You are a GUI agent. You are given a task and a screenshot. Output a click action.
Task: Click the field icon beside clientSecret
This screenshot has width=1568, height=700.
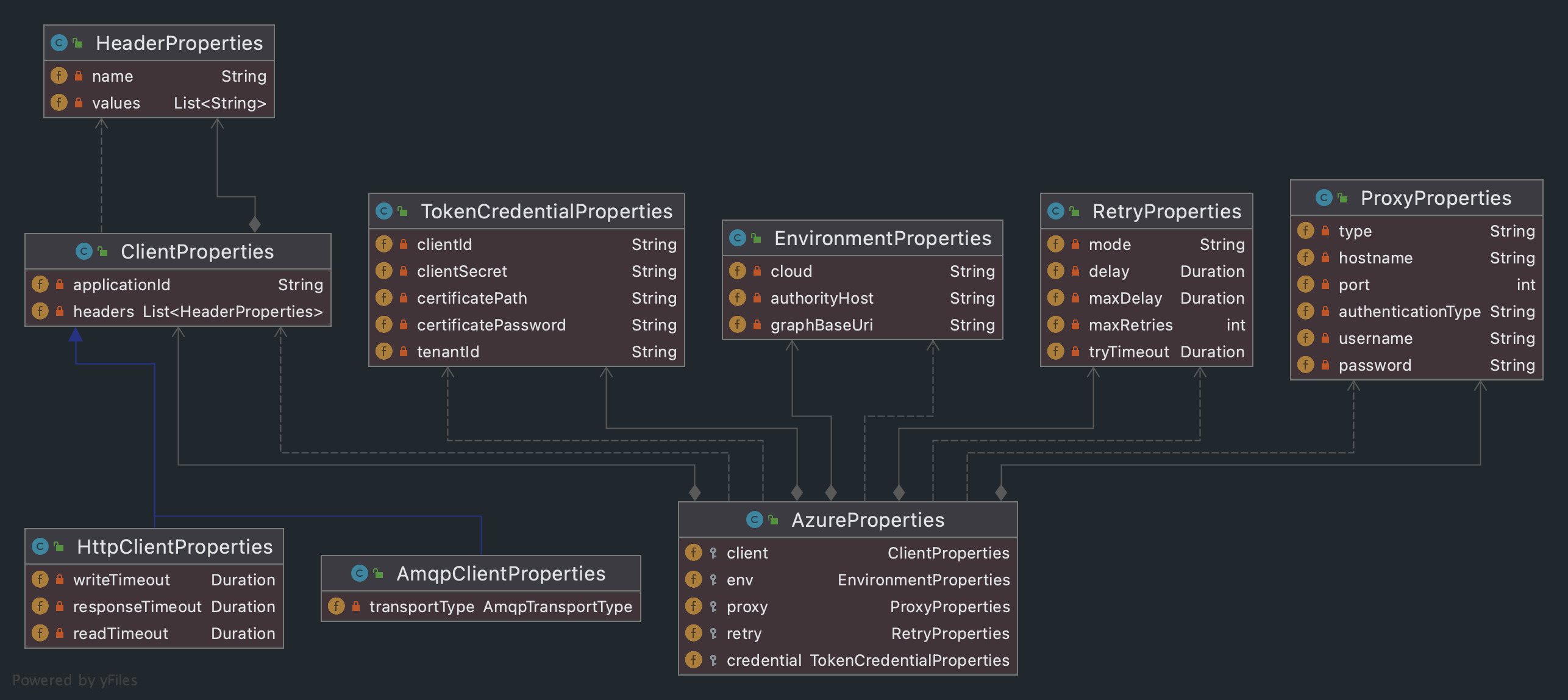click(x=384, y=271)
